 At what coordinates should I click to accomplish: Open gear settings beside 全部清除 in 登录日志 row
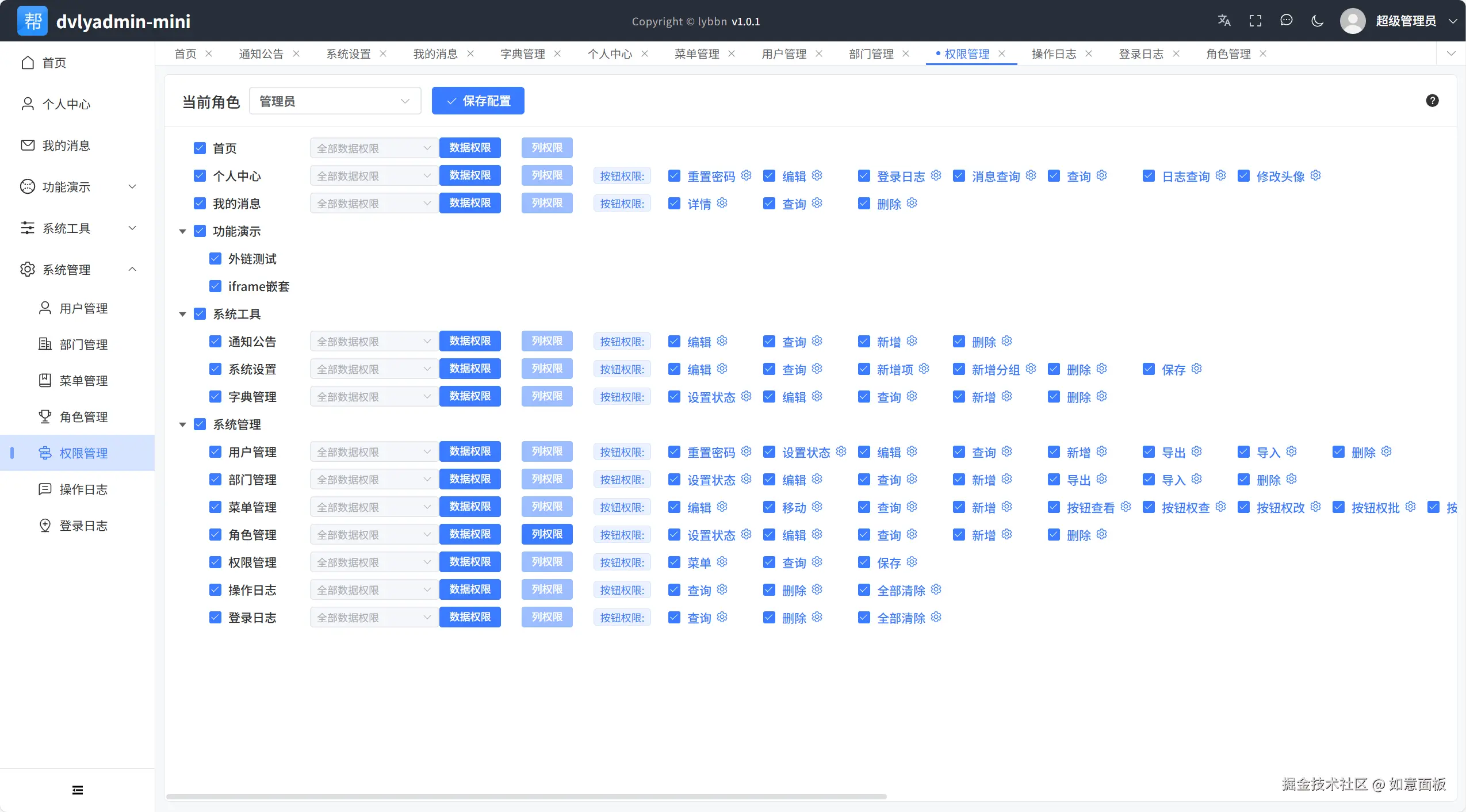(936, 616)
